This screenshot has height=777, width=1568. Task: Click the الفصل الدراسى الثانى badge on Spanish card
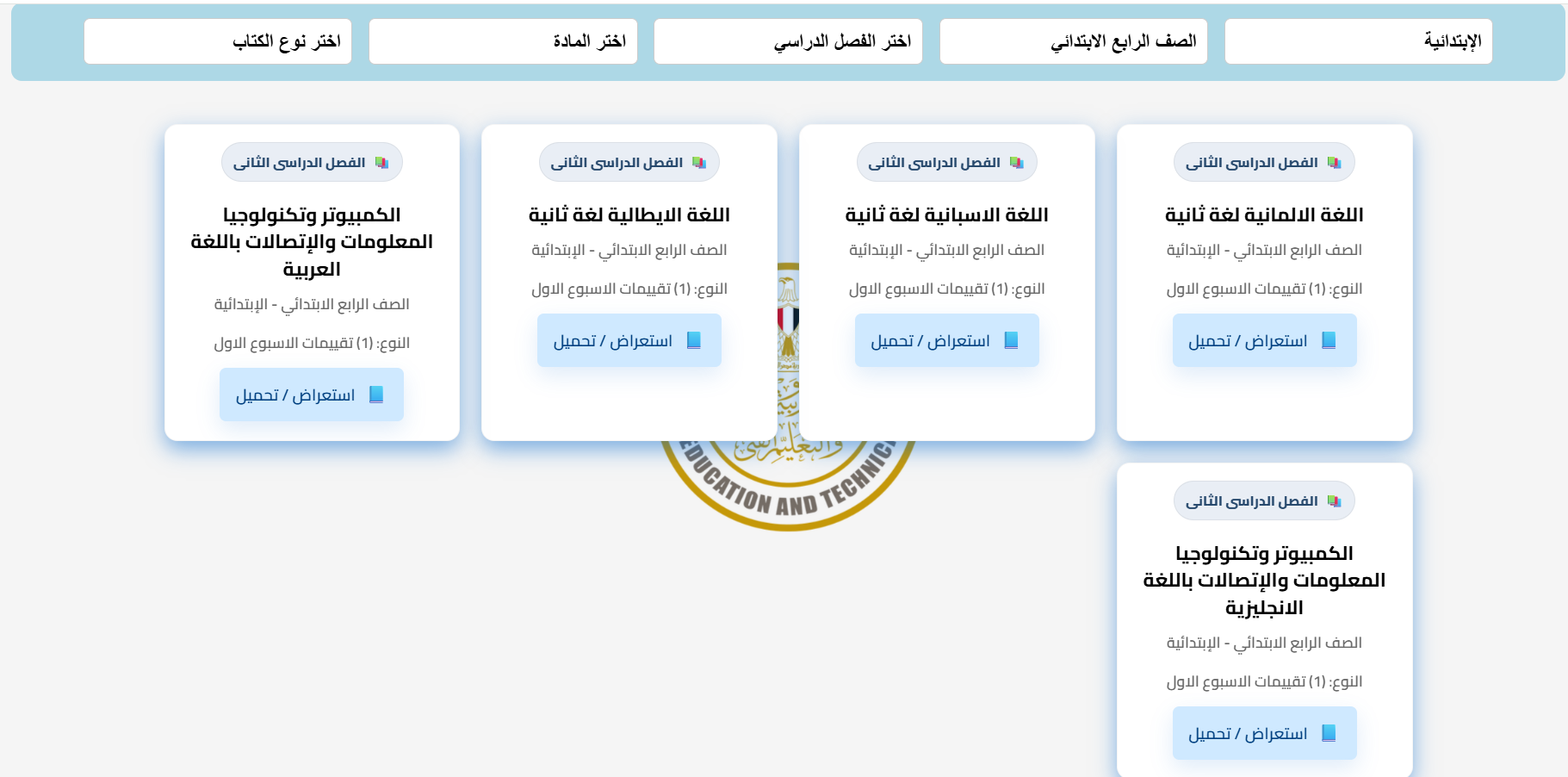coord(946,162)
